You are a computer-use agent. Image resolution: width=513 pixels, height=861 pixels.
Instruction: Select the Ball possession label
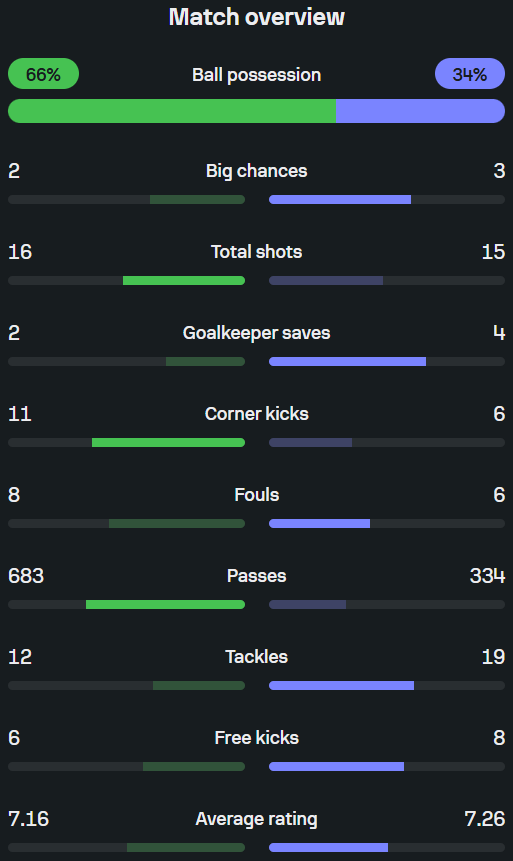(256, 75)
